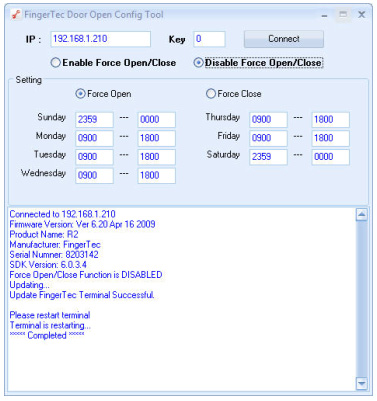This screenshot has width=377, height=401.
Task: Click 'Update FingerTec Terminal Successful.' line
Action: pos(82,295)
